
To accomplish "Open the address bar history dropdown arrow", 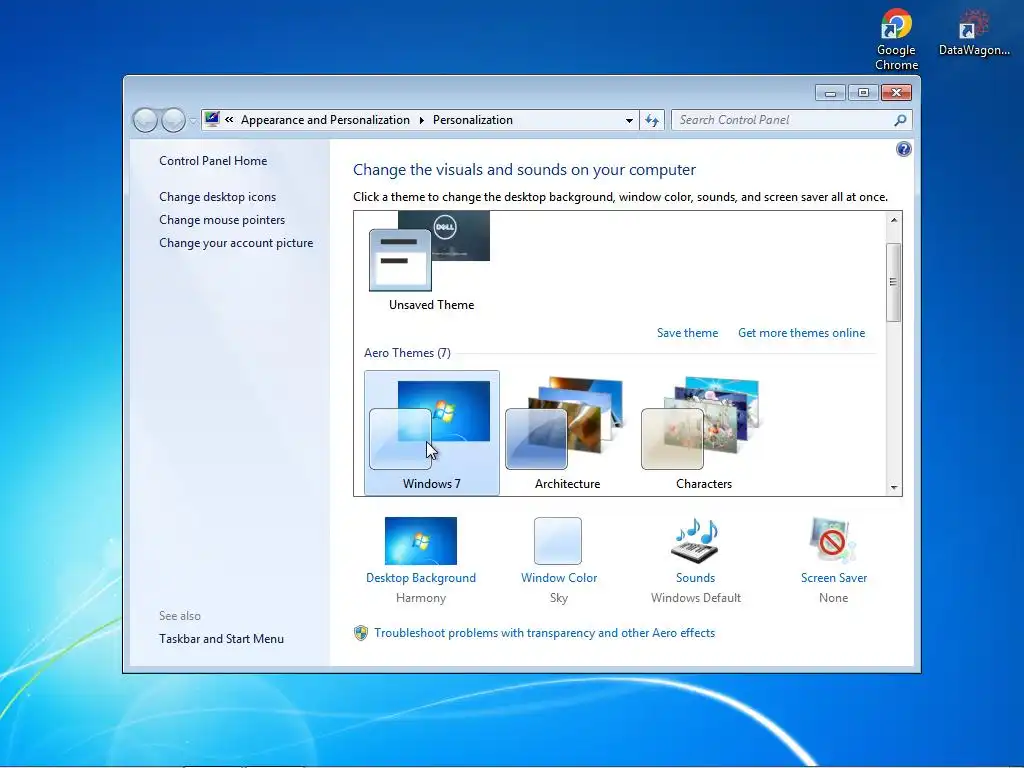I will (629, 120).
